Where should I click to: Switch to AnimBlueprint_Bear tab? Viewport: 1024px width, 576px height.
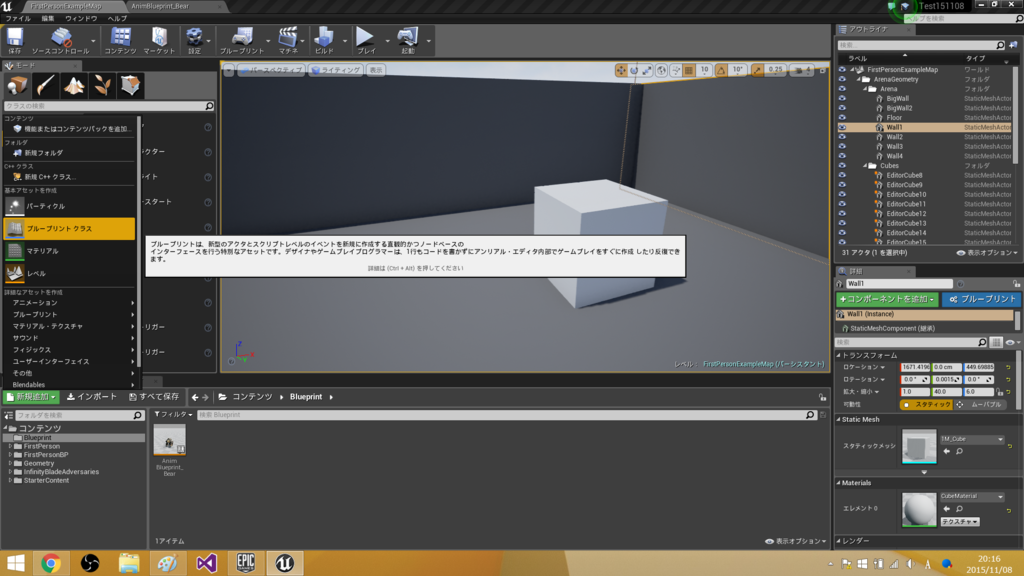pyautogui.click(x=160, y=6)
